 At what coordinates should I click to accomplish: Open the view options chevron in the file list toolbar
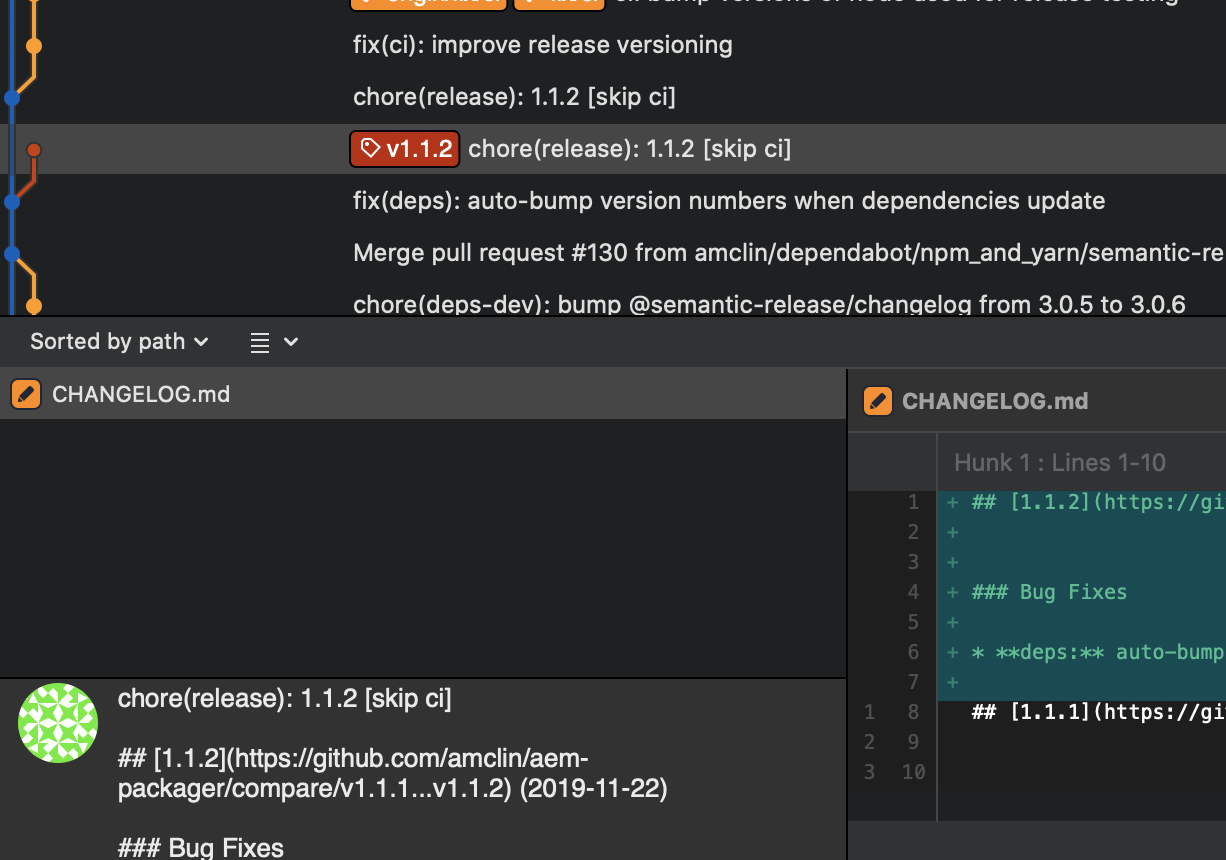(289, 341)
